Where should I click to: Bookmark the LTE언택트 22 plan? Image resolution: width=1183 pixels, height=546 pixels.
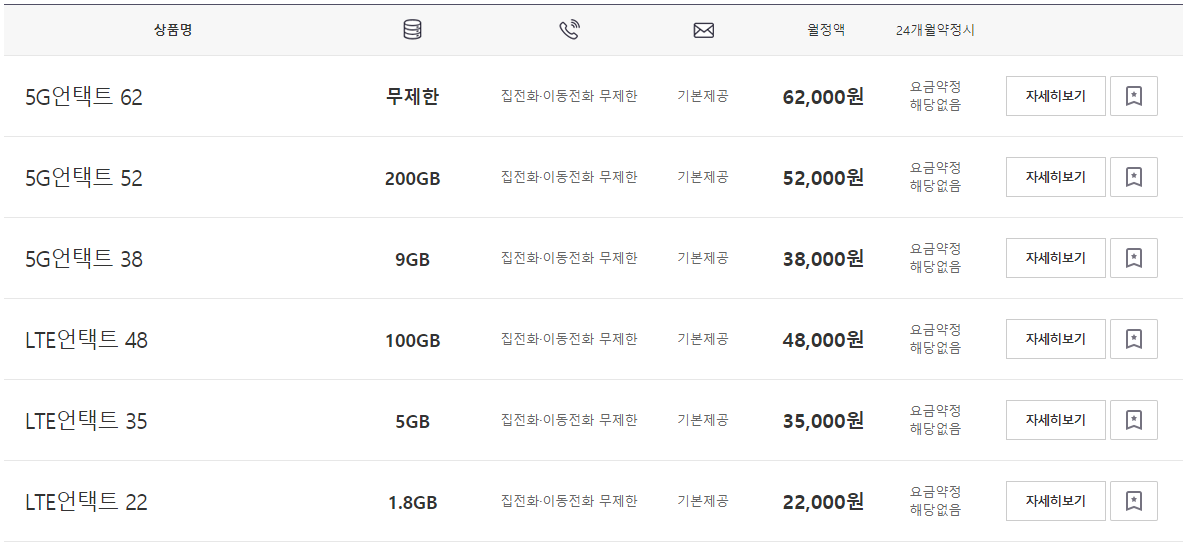click(x=1133, y=502)
